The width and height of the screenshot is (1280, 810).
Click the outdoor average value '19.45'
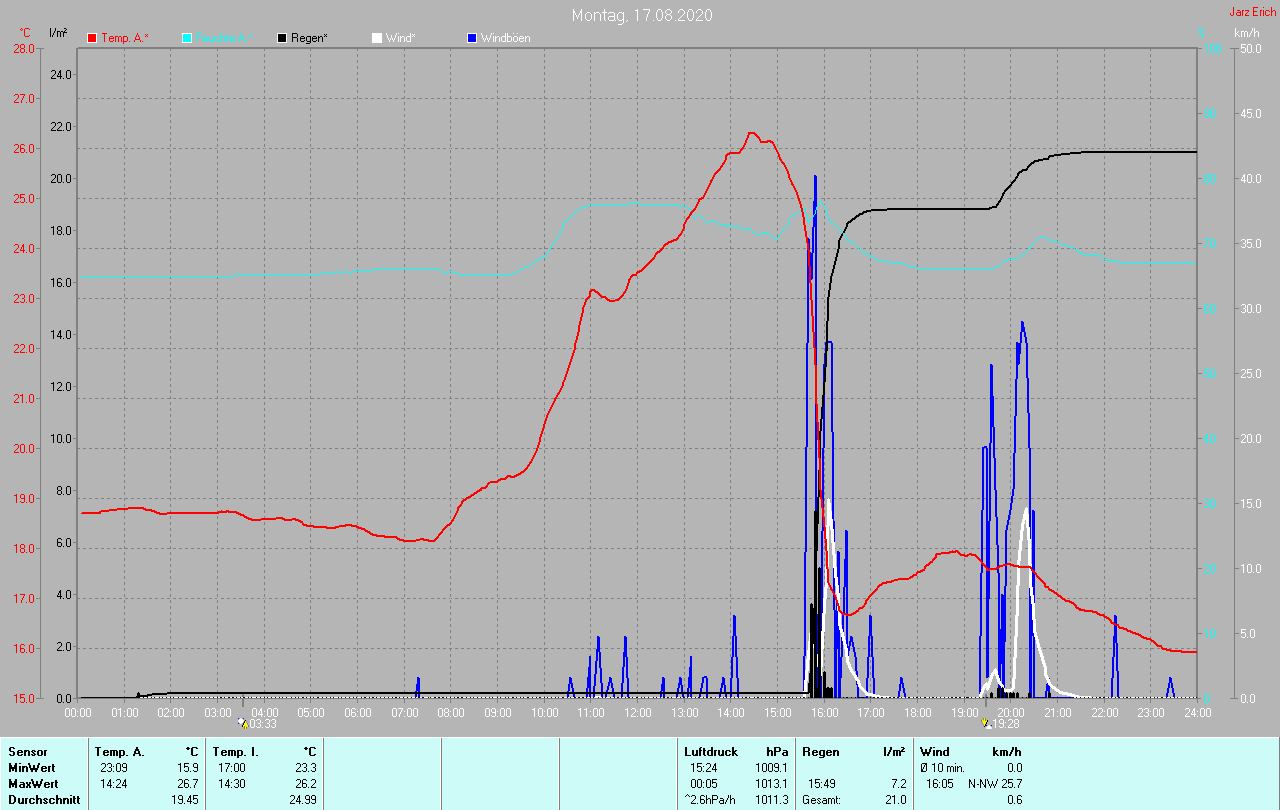(185, 799)
